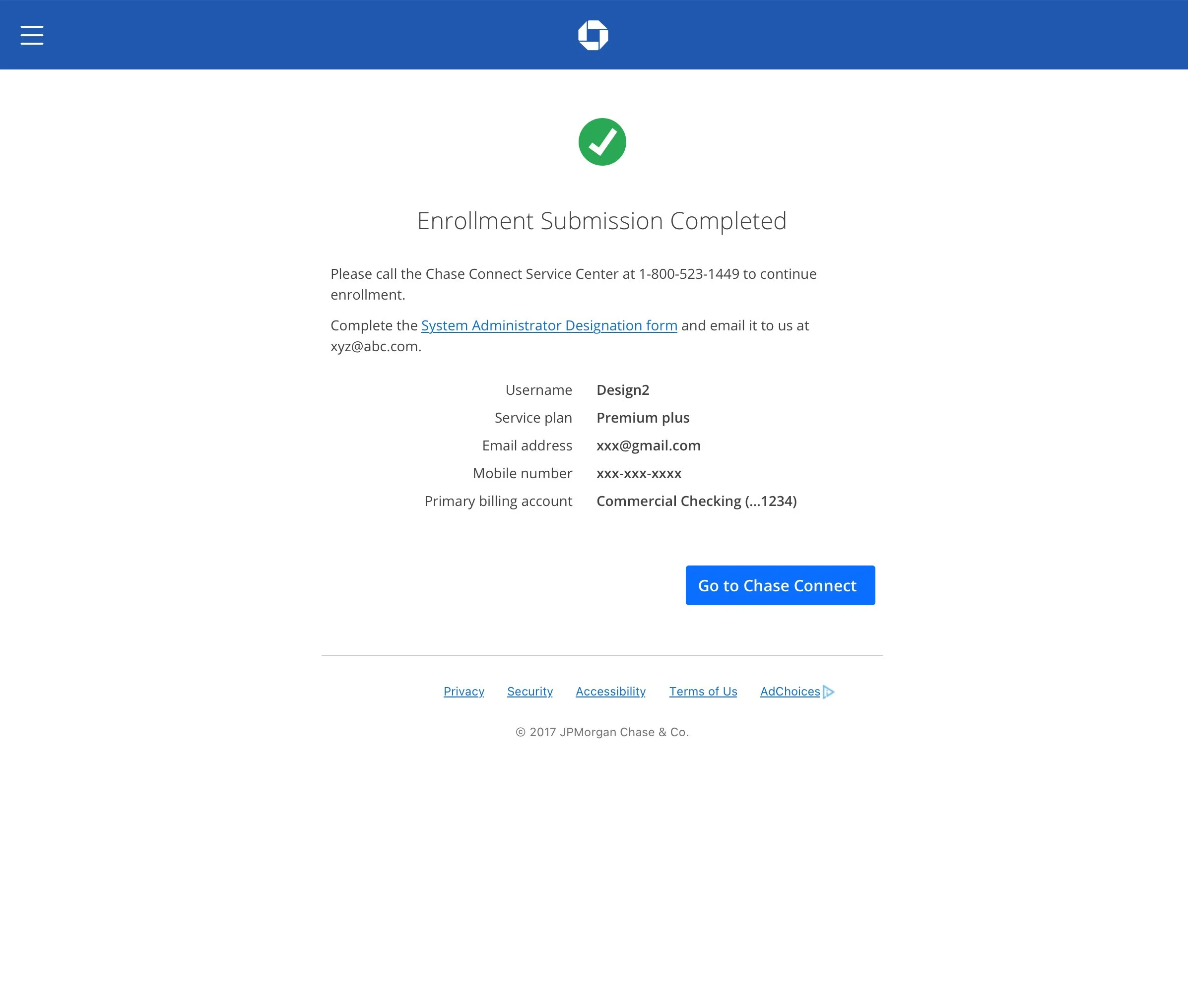This screenshot has width=1188, height=1008.
Task: Click the xyz@abc.com email text
Action: [x=375, y=347]
